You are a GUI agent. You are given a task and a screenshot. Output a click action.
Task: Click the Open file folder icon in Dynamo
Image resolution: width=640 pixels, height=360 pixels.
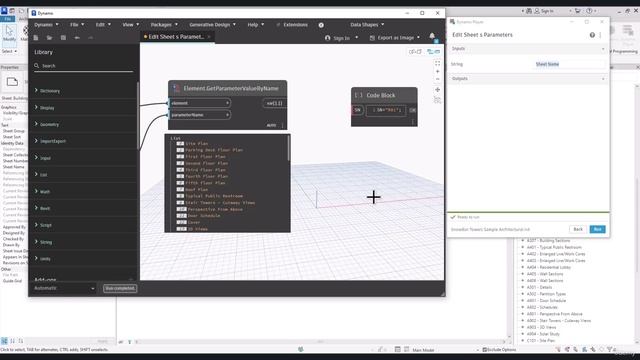49,38
